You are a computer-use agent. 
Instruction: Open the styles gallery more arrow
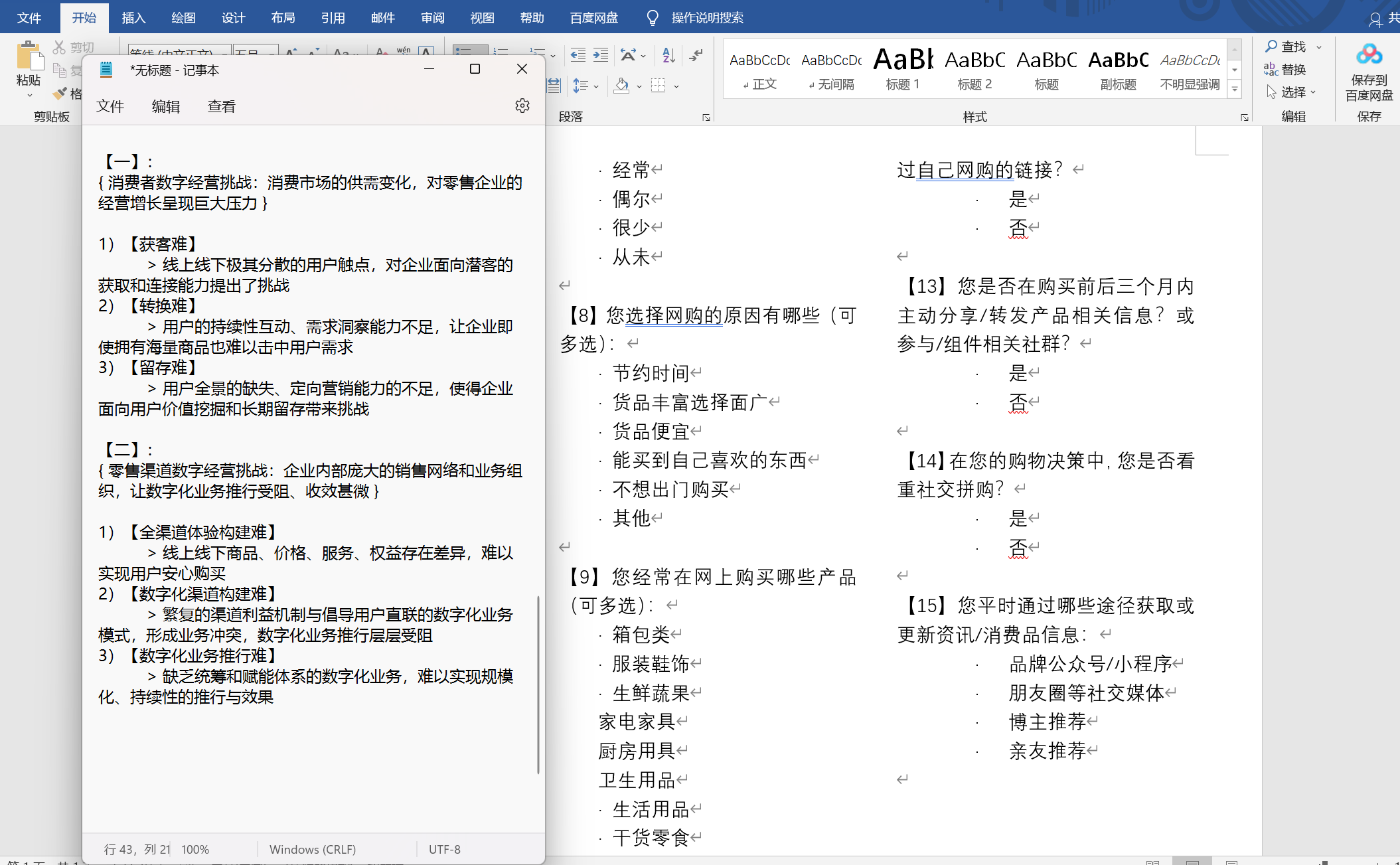1234,89
